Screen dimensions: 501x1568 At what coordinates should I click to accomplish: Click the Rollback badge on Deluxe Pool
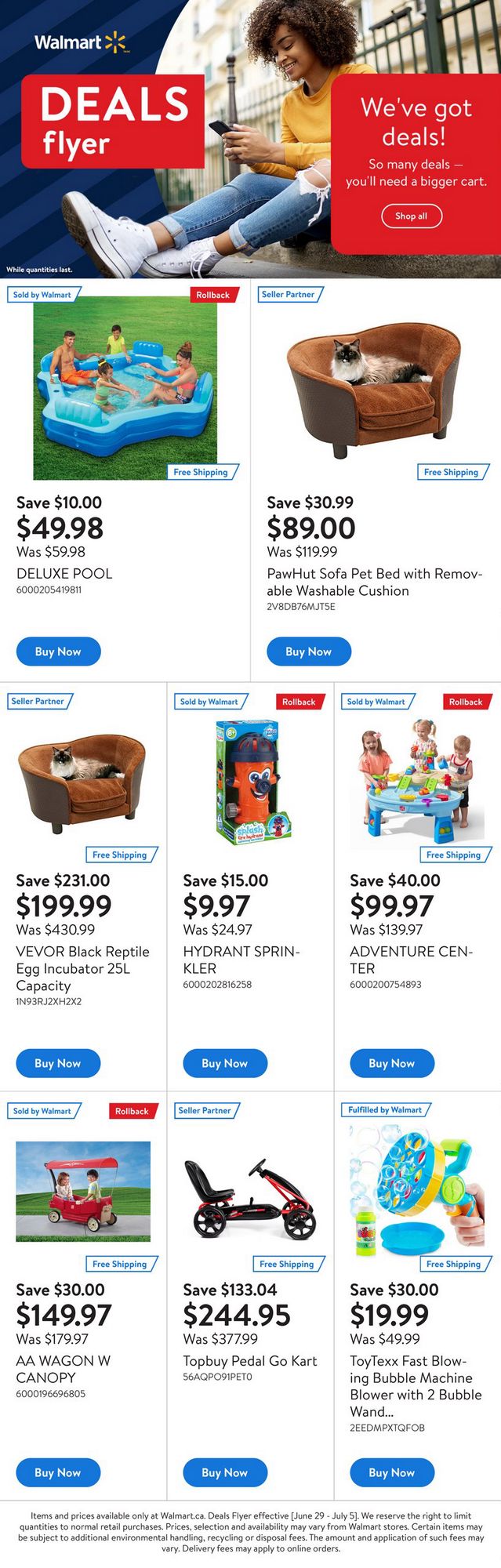click(213, 295)
